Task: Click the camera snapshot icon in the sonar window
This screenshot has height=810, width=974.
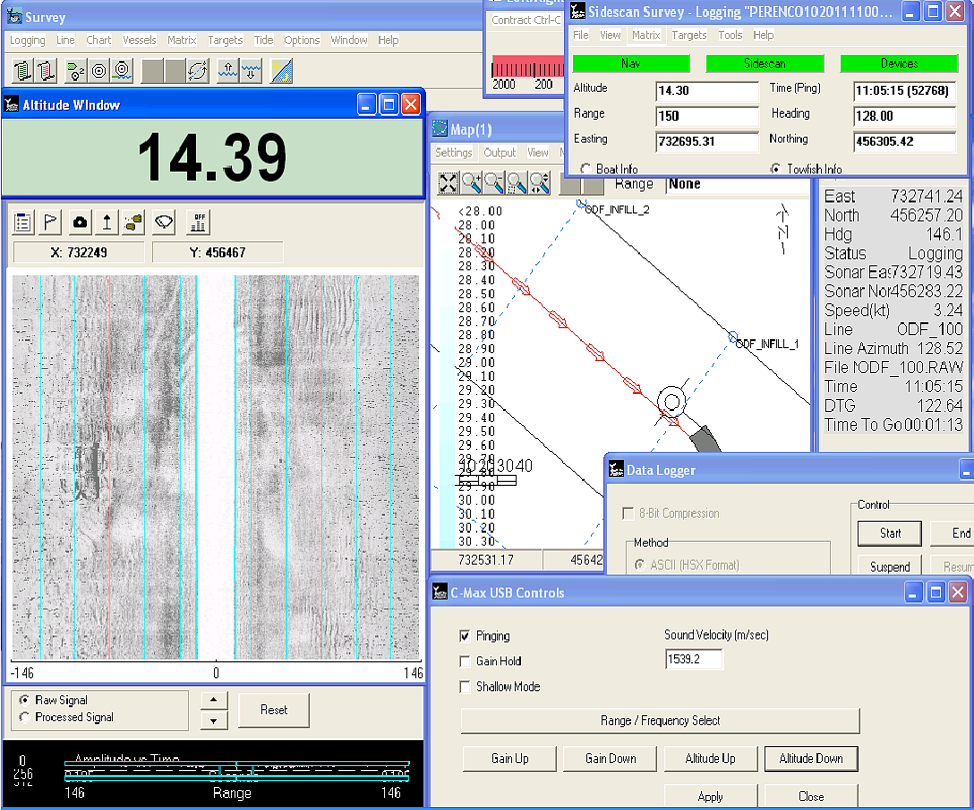Action: (79, 222)
